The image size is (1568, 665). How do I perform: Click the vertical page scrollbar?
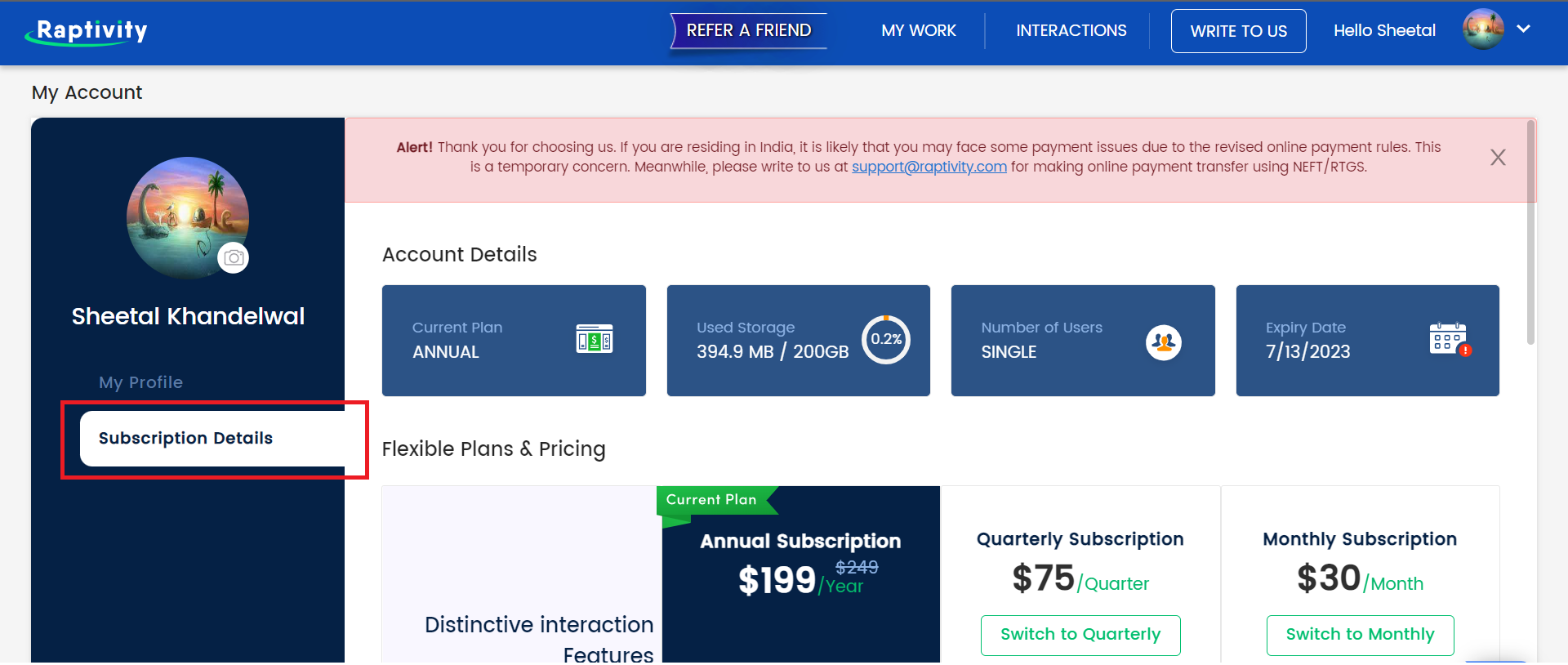(1530, 232)
